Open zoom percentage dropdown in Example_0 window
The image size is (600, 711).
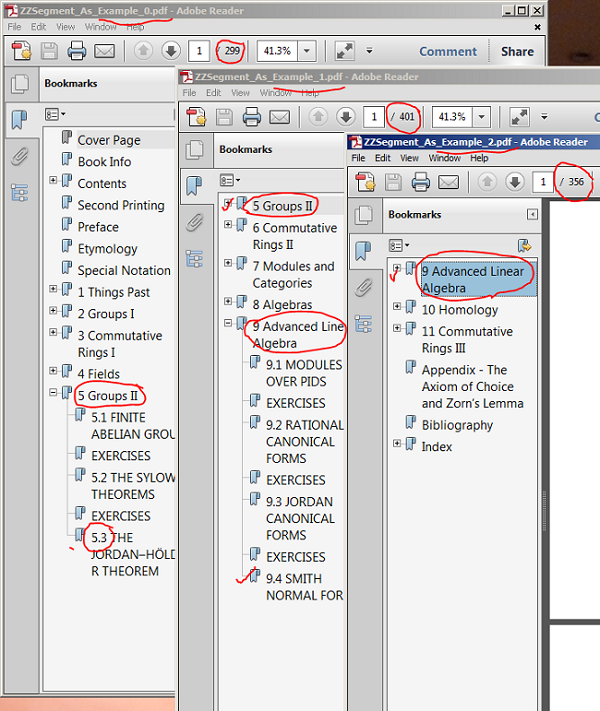[307, 51]
